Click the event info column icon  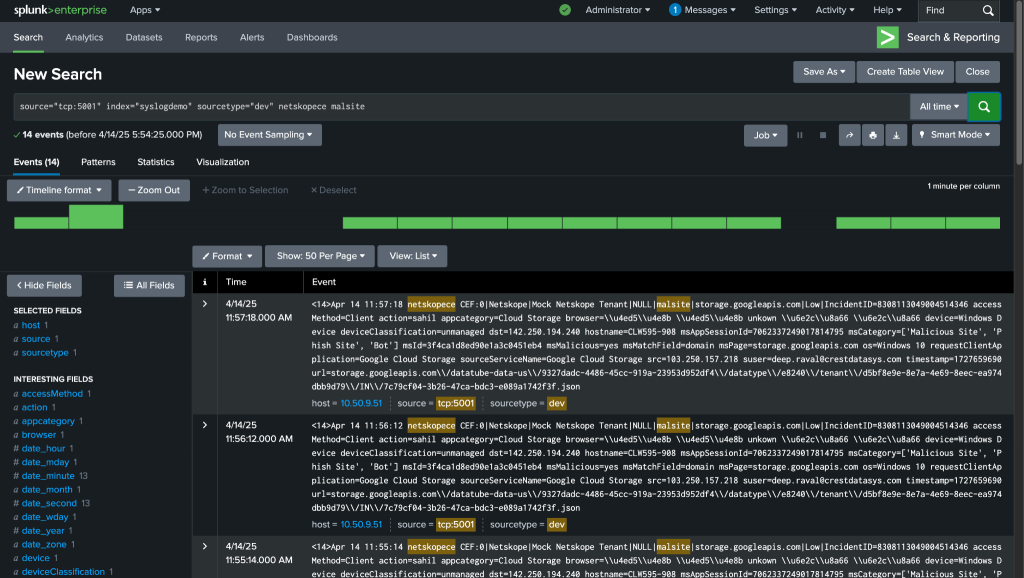[x=204, y=282]
